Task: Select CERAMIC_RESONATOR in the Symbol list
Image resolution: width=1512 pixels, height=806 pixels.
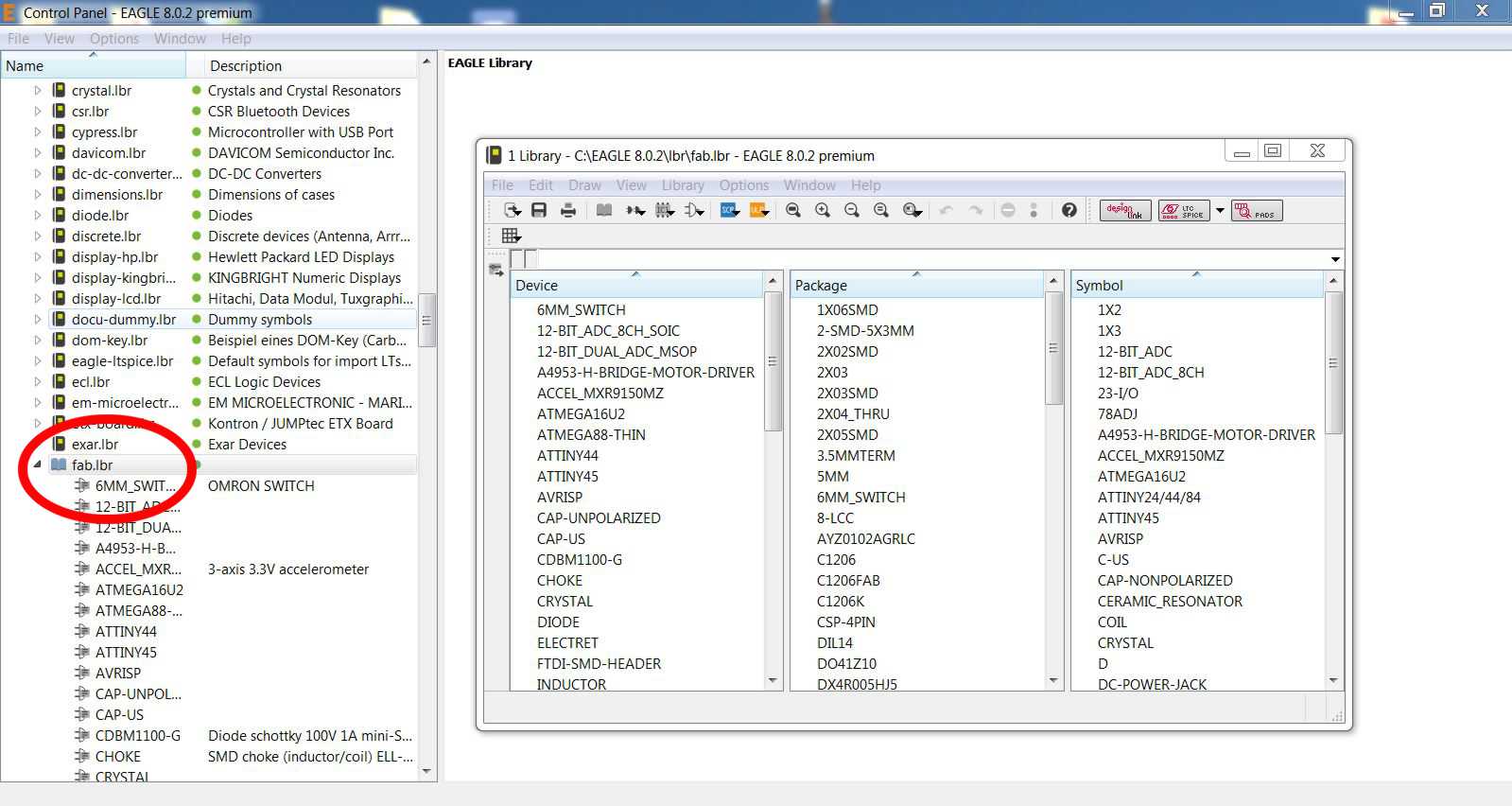Action: pos(1170,602)
